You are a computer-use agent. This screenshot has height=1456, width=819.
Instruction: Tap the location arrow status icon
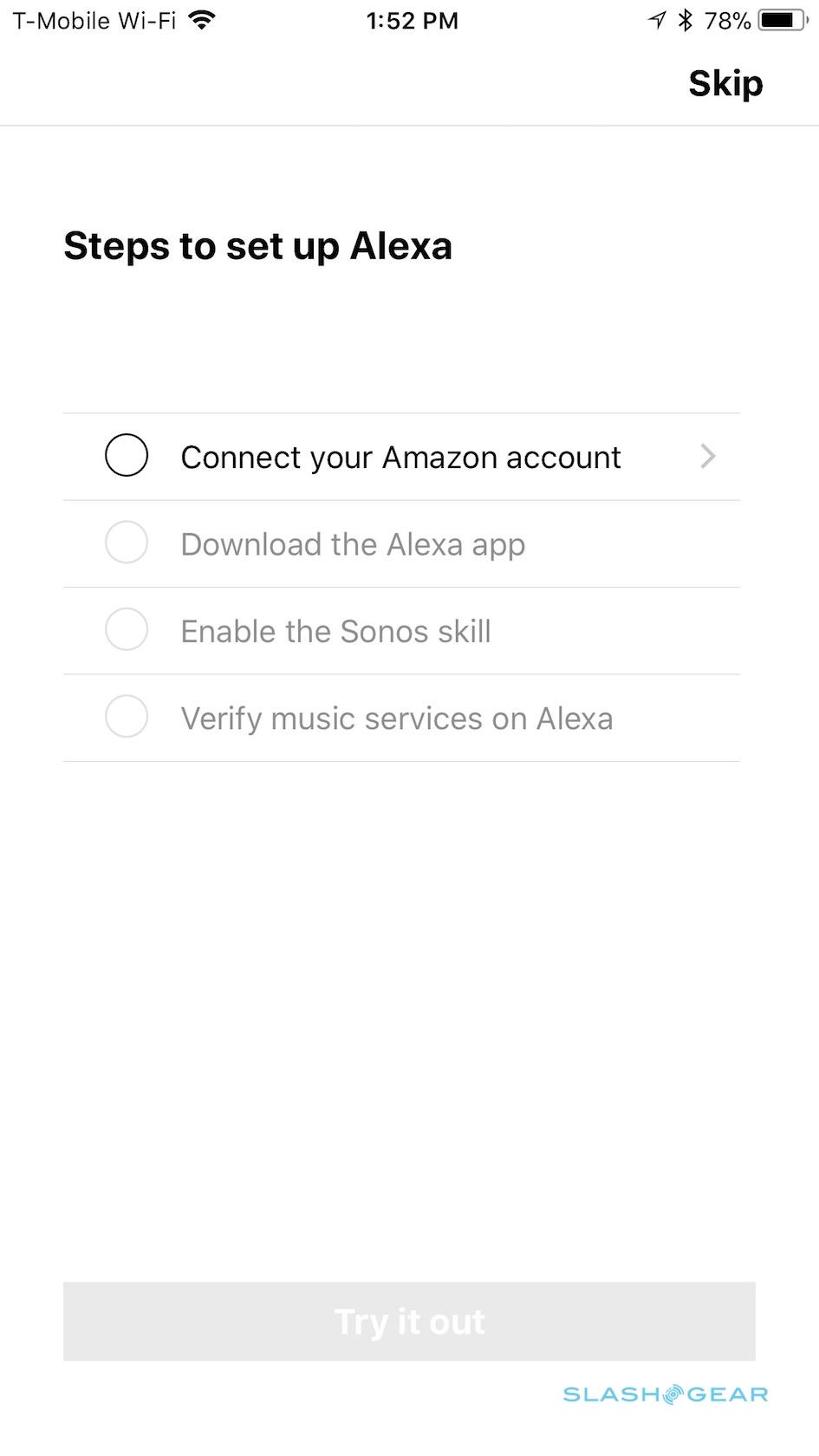(x=657, y=20)
